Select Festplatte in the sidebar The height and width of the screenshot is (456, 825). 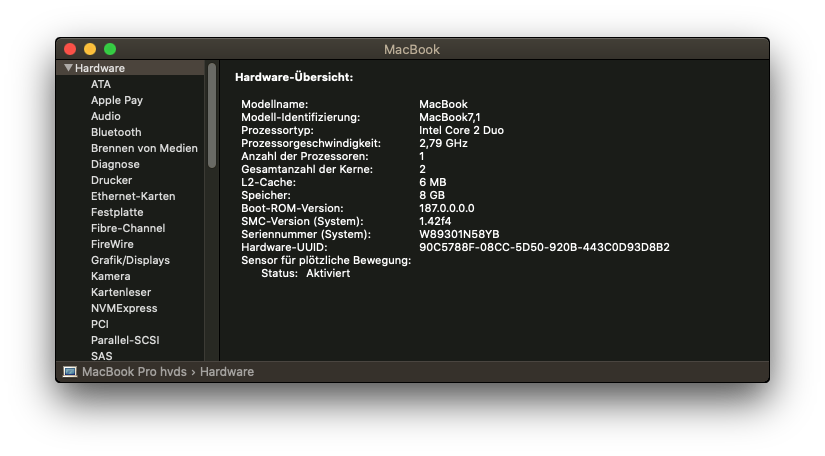coord(117,212)
